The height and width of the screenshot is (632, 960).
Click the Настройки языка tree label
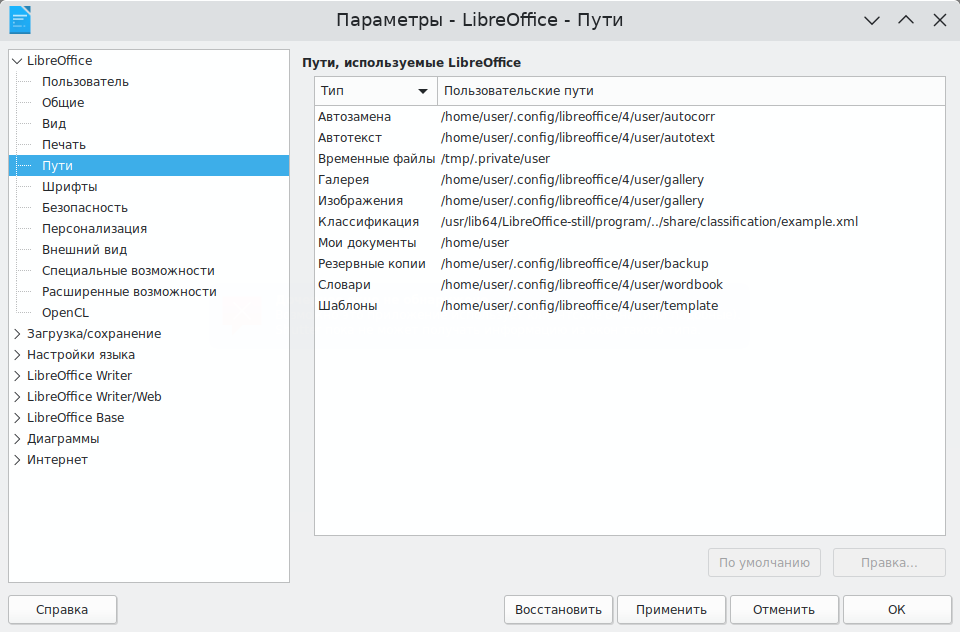coord(81,355)
